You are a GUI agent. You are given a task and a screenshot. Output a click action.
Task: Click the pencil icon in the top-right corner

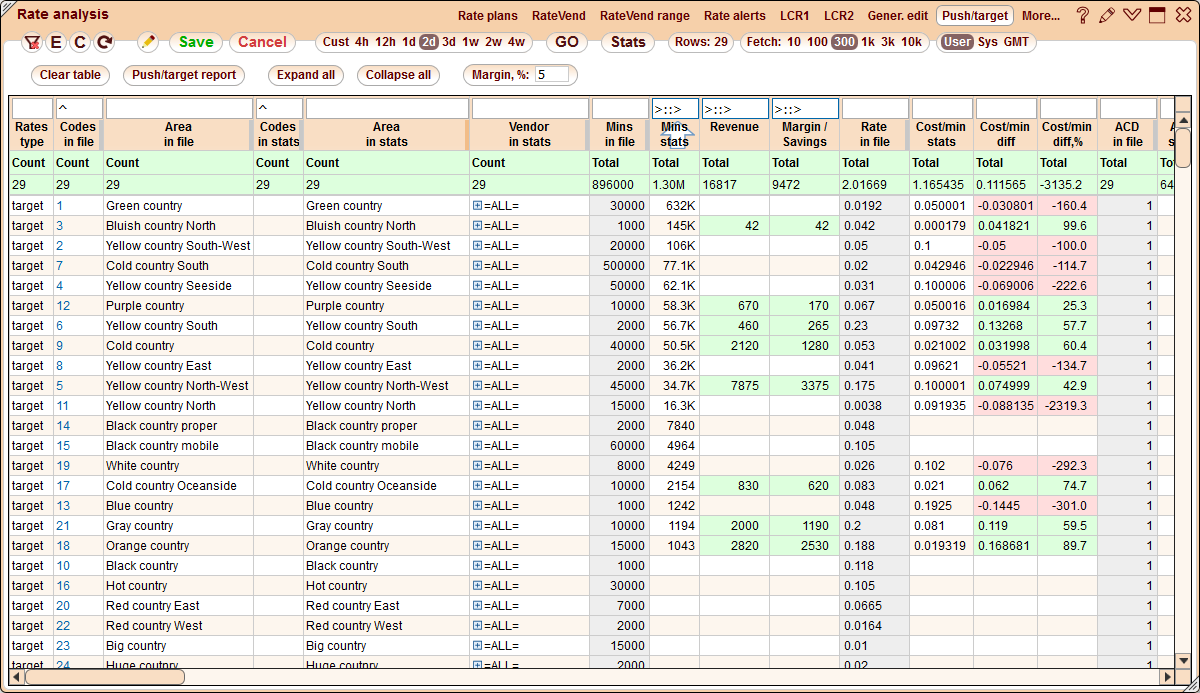pyautogui.click(x=1110, y=15)
